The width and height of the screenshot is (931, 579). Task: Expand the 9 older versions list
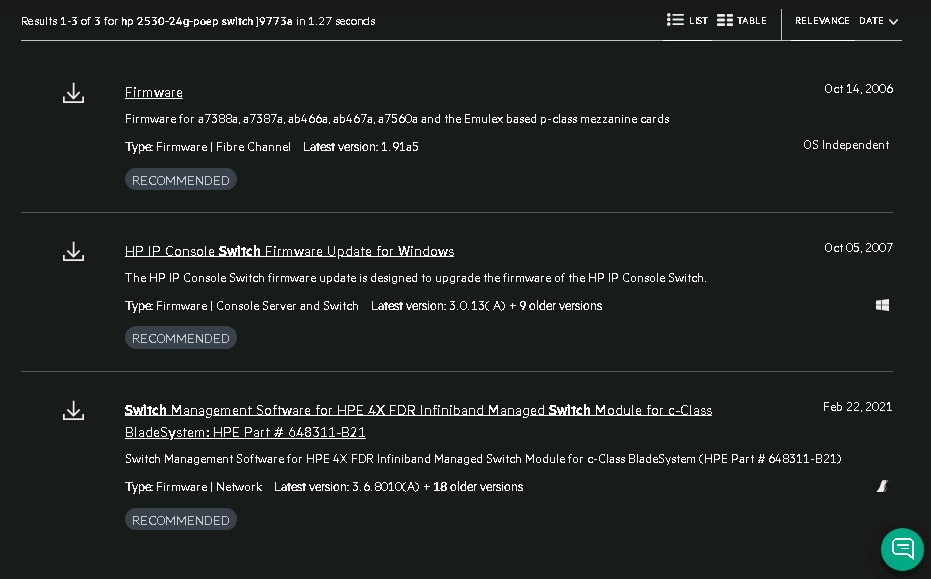560,306
